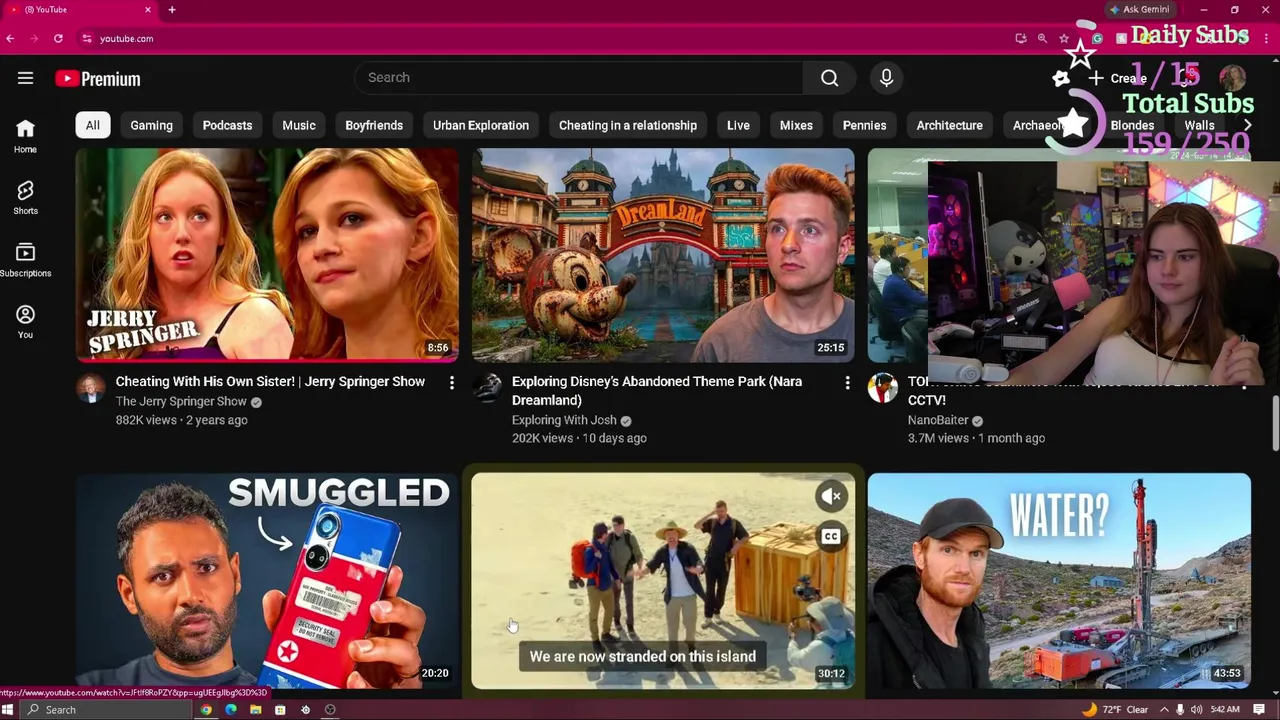Screen dimensions: 1280x720
Task: Select Cheating in a relationship chip
Action: [x=628, y=125]
